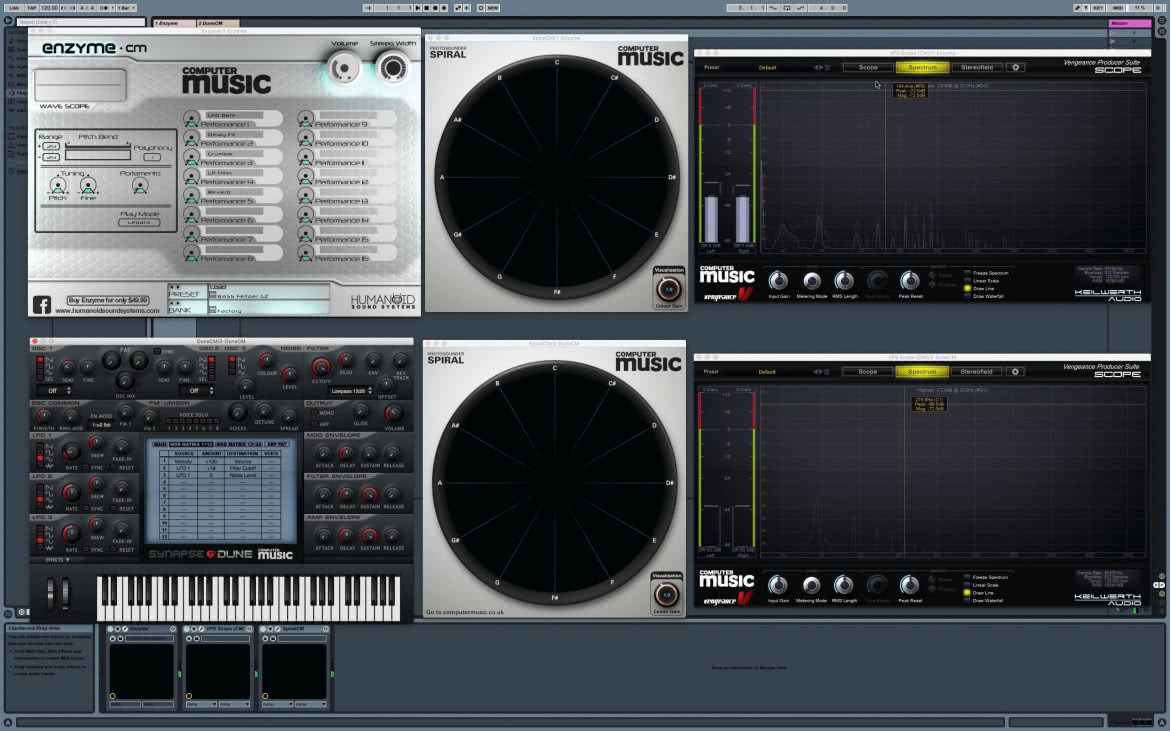
Task: Click the play button in the transport bar
Action: coord(417,7)
